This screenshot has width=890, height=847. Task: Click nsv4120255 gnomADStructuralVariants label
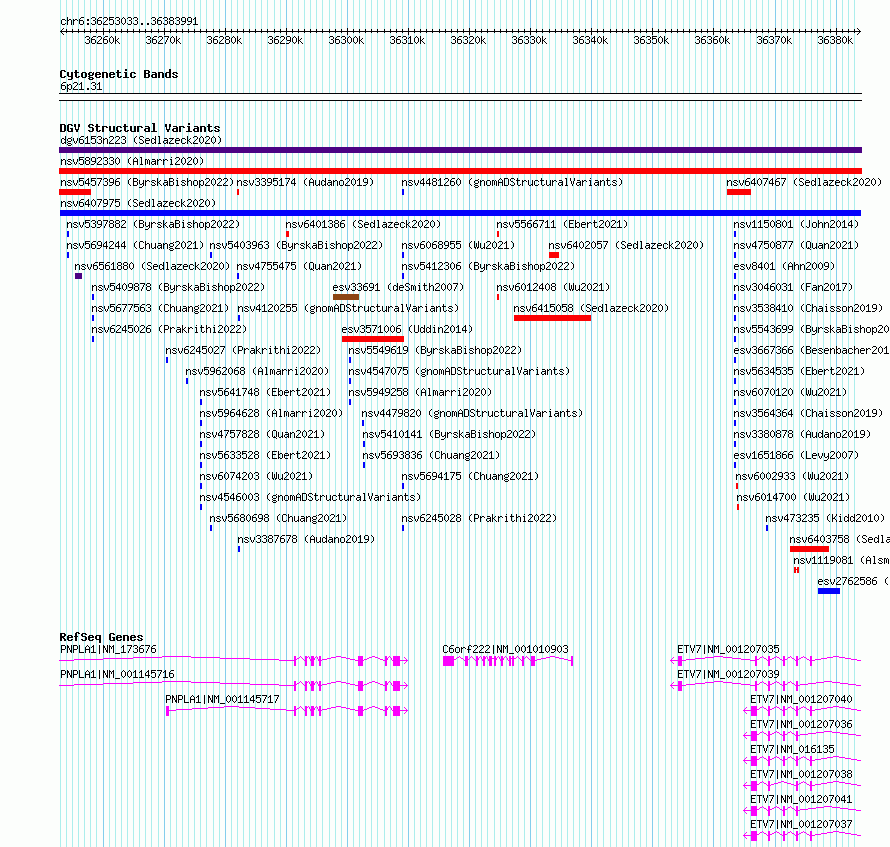348,308
